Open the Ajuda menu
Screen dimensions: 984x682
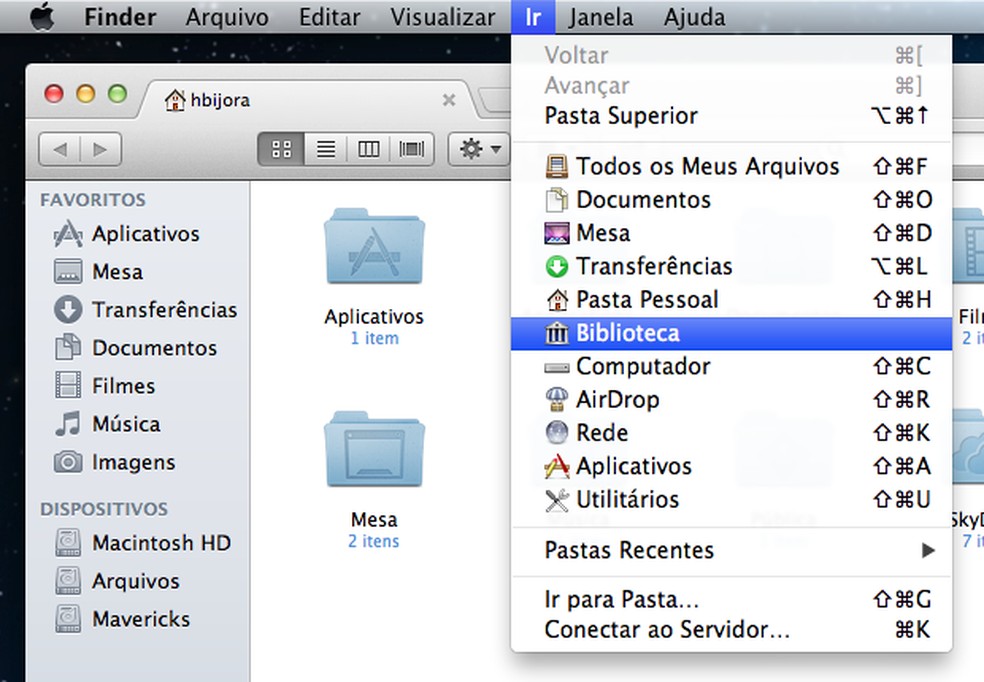(x=694, y=17)
